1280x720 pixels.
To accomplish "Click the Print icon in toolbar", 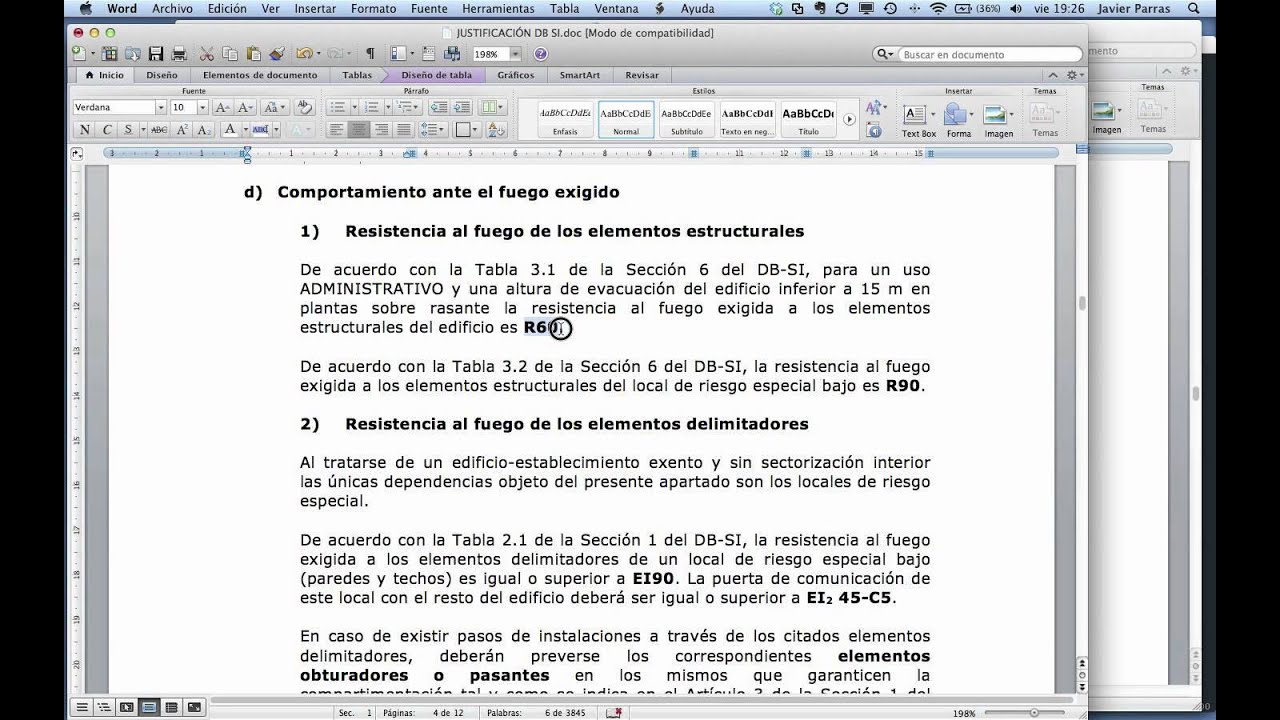I will (x=179, y=54).
